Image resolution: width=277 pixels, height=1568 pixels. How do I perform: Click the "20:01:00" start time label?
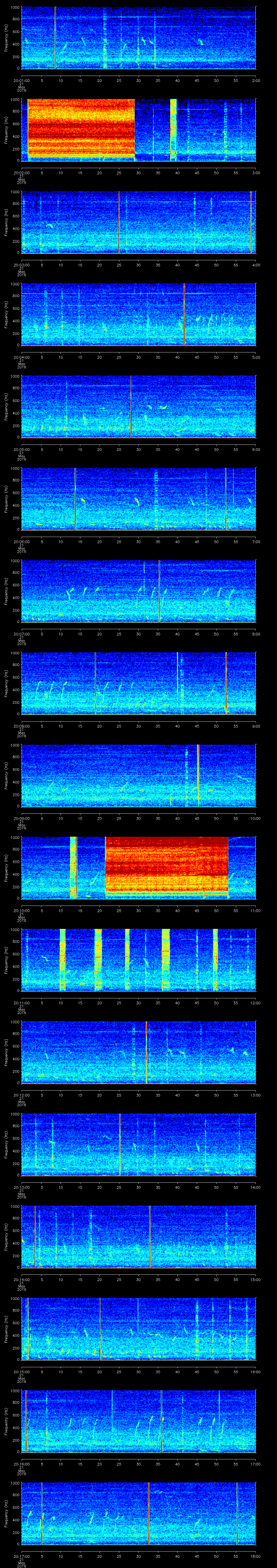(x=21, y=80)
